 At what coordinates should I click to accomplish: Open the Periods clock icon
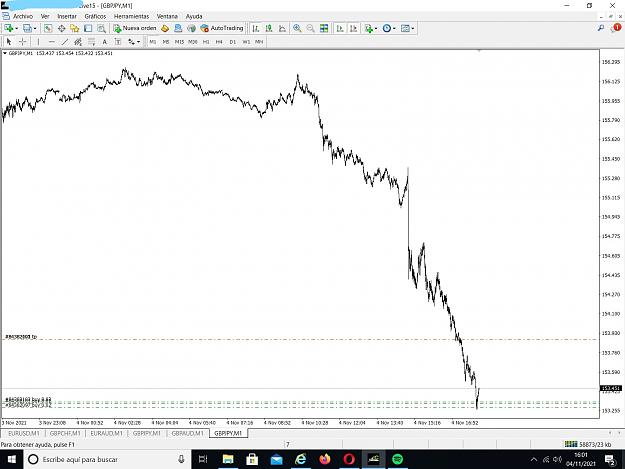(387, 28)
